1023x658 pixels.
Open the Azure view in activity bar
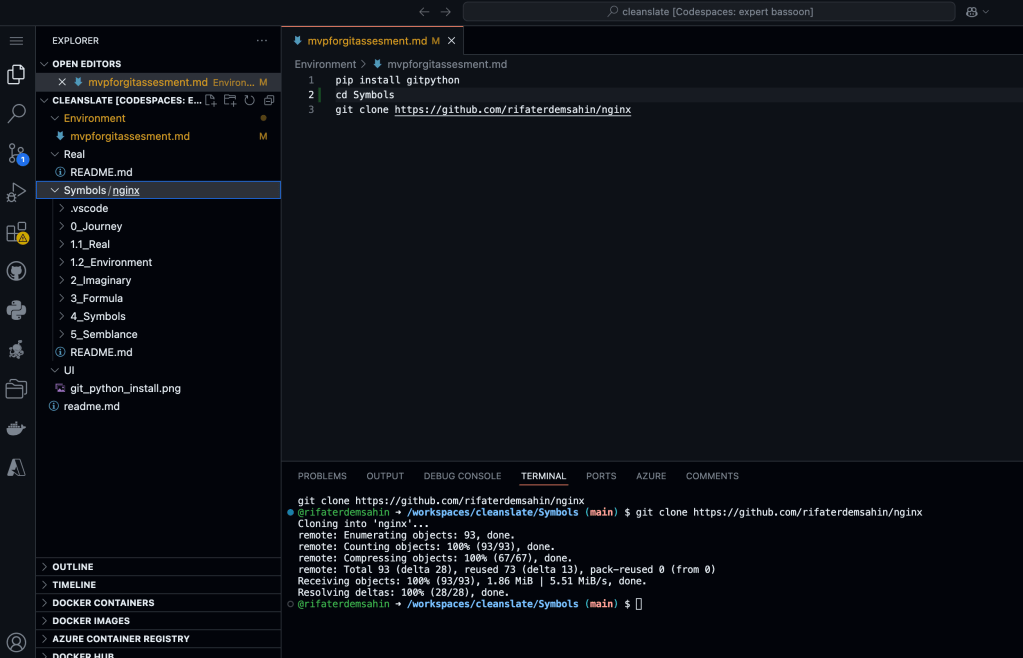tap(16, 468)
